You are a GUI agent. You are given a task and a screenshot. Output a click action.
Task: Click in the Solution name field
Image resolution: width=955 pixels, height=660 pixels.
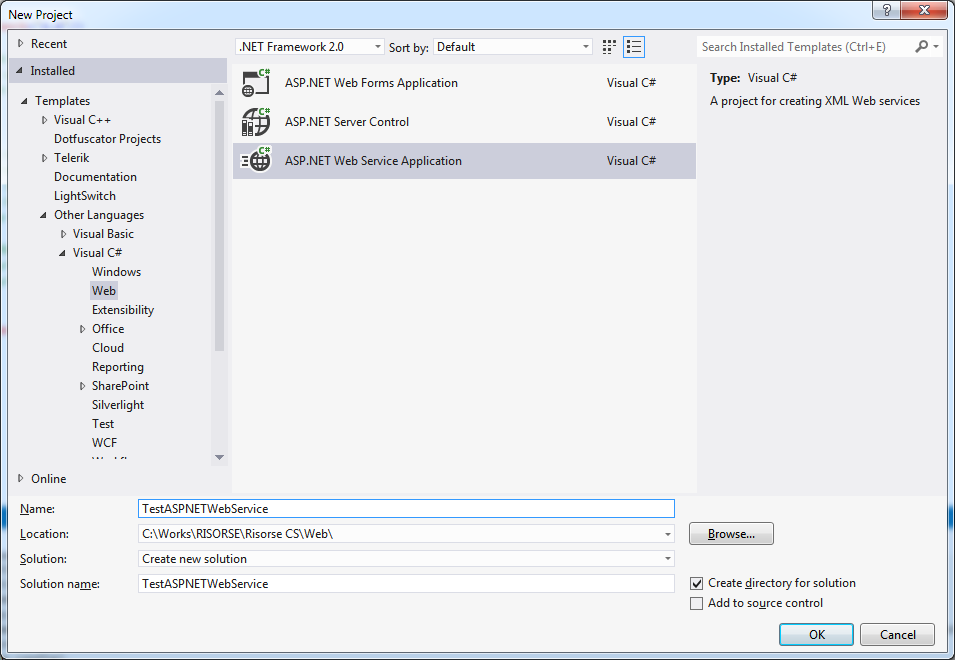click(x=406, y=583)
